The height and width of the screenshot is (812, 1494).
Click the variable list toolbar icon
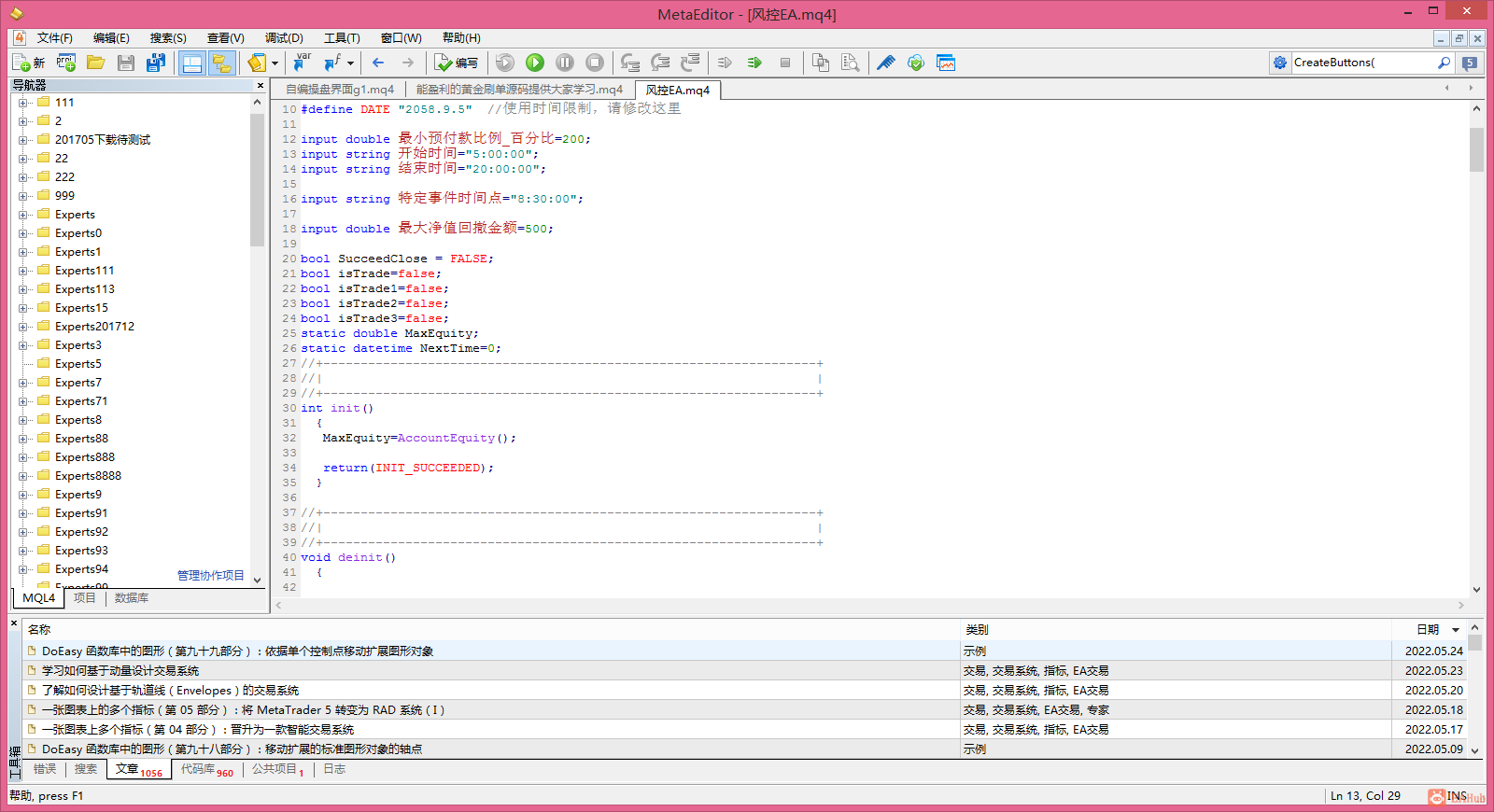302,63
